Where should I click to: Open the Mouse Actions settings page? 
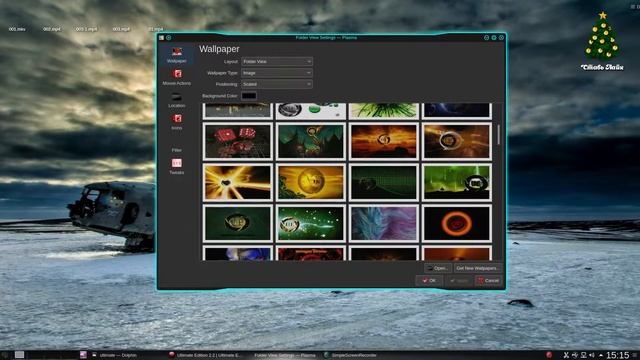(x=176, y=77)
